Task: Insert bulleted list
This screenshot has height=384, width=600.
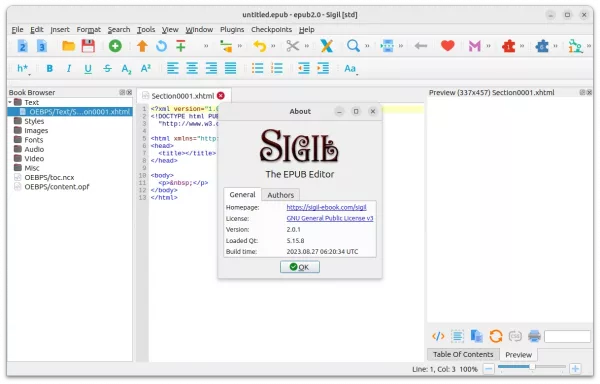Action: (258, 68)
